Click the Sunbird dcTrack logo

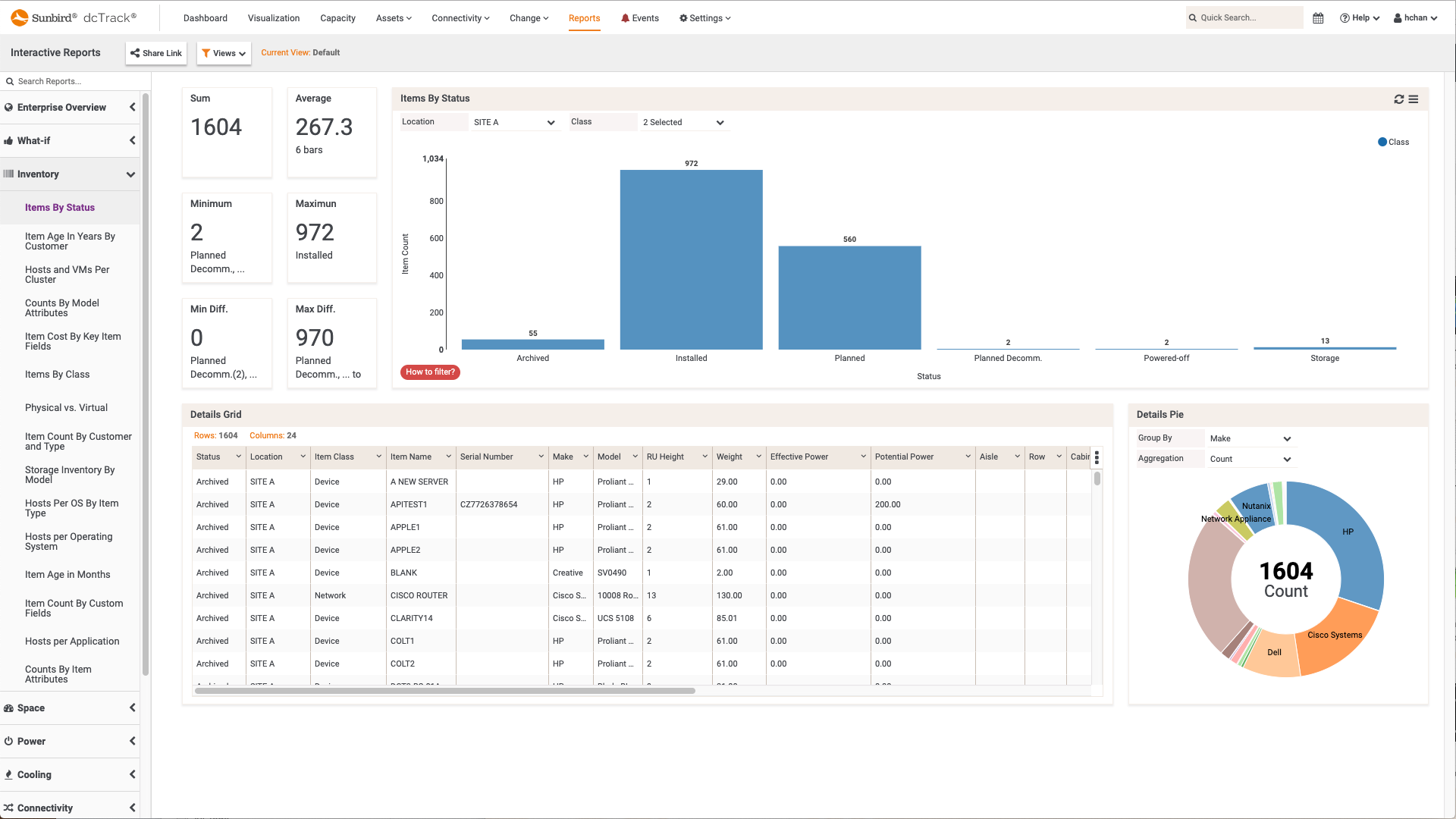click(x=72, y=17)
